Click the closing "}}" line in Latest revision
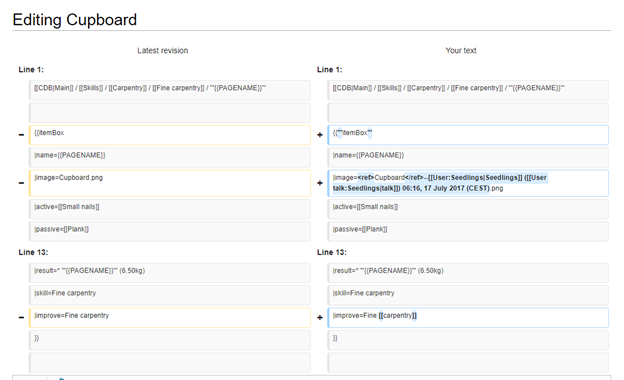The image size is (624, 380). pos(170,340)
